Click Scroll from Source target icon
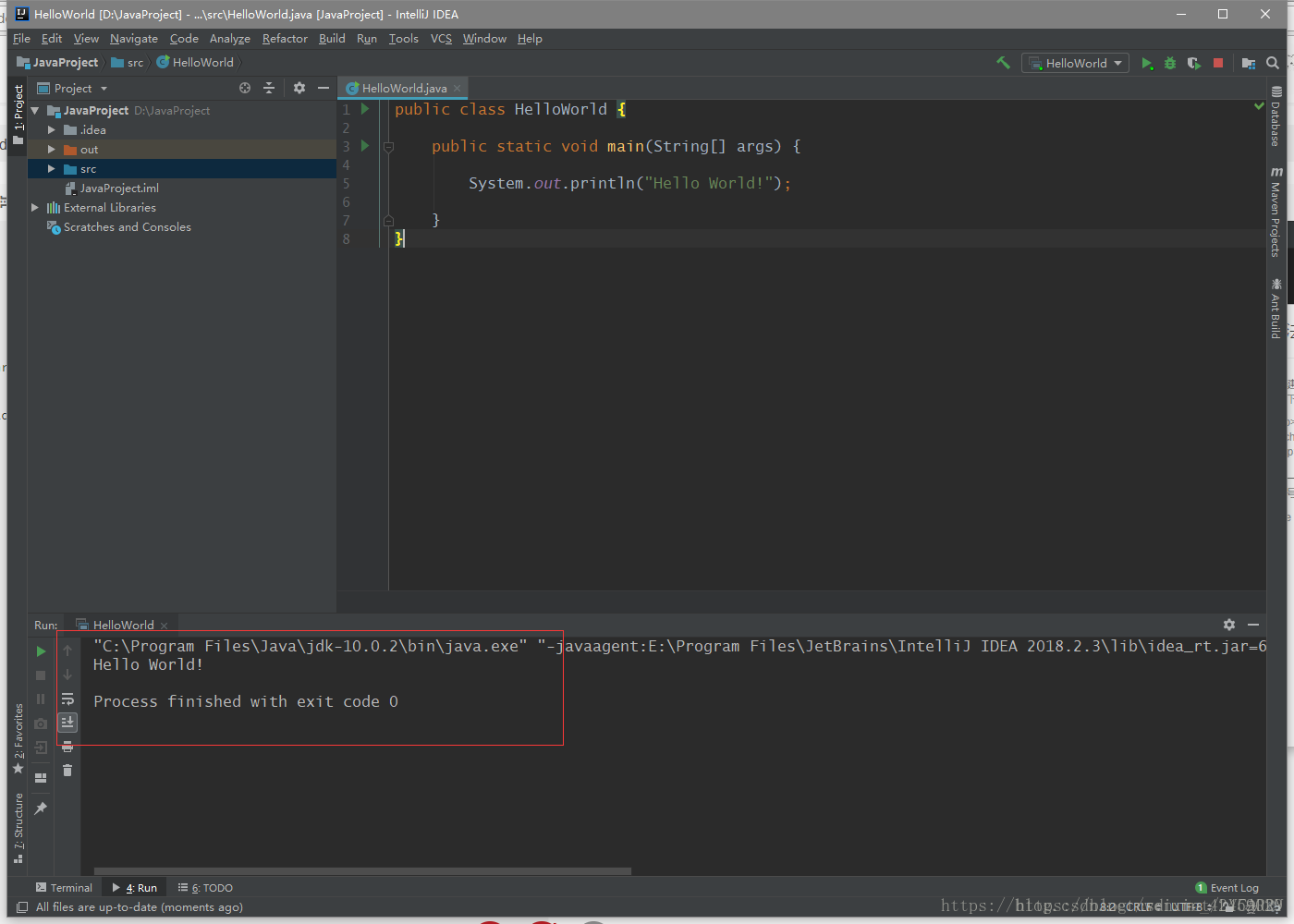The height and width of the screenshot is (924, 1294). click(x=245, y=88)
